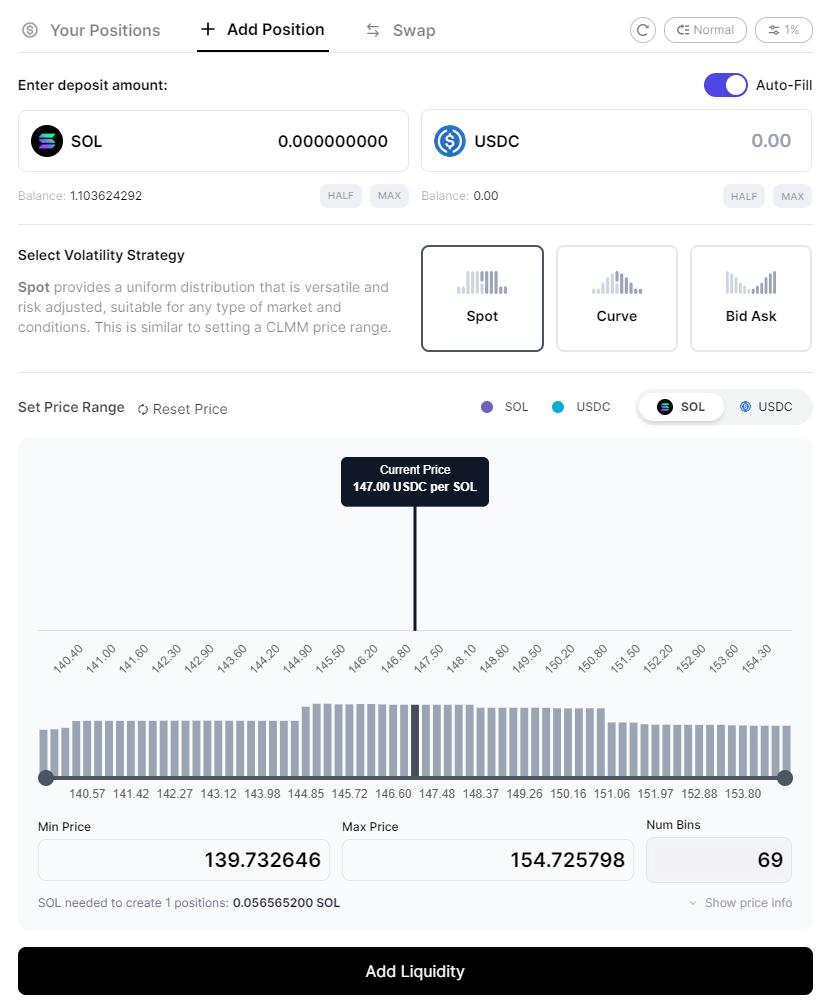Click HALF under the USDC balance
824x1005 pixels.
click(744, 196)
